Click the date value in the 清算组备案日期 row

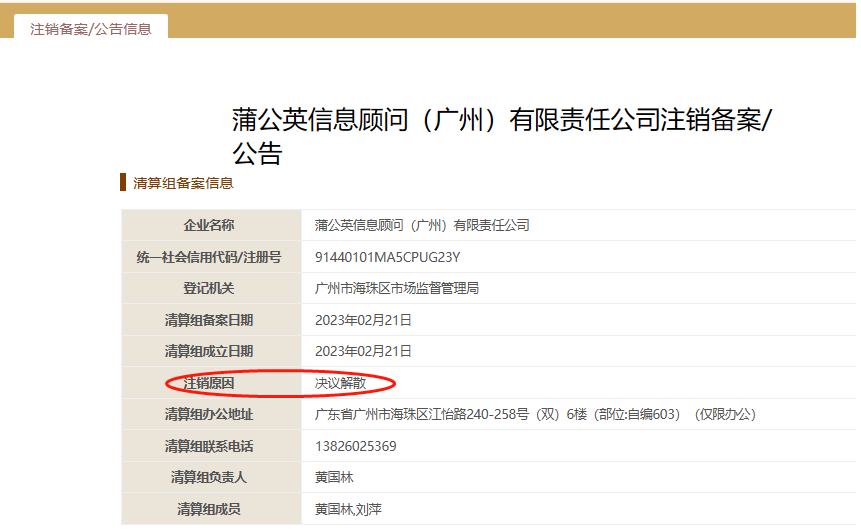tap(363, 320)
